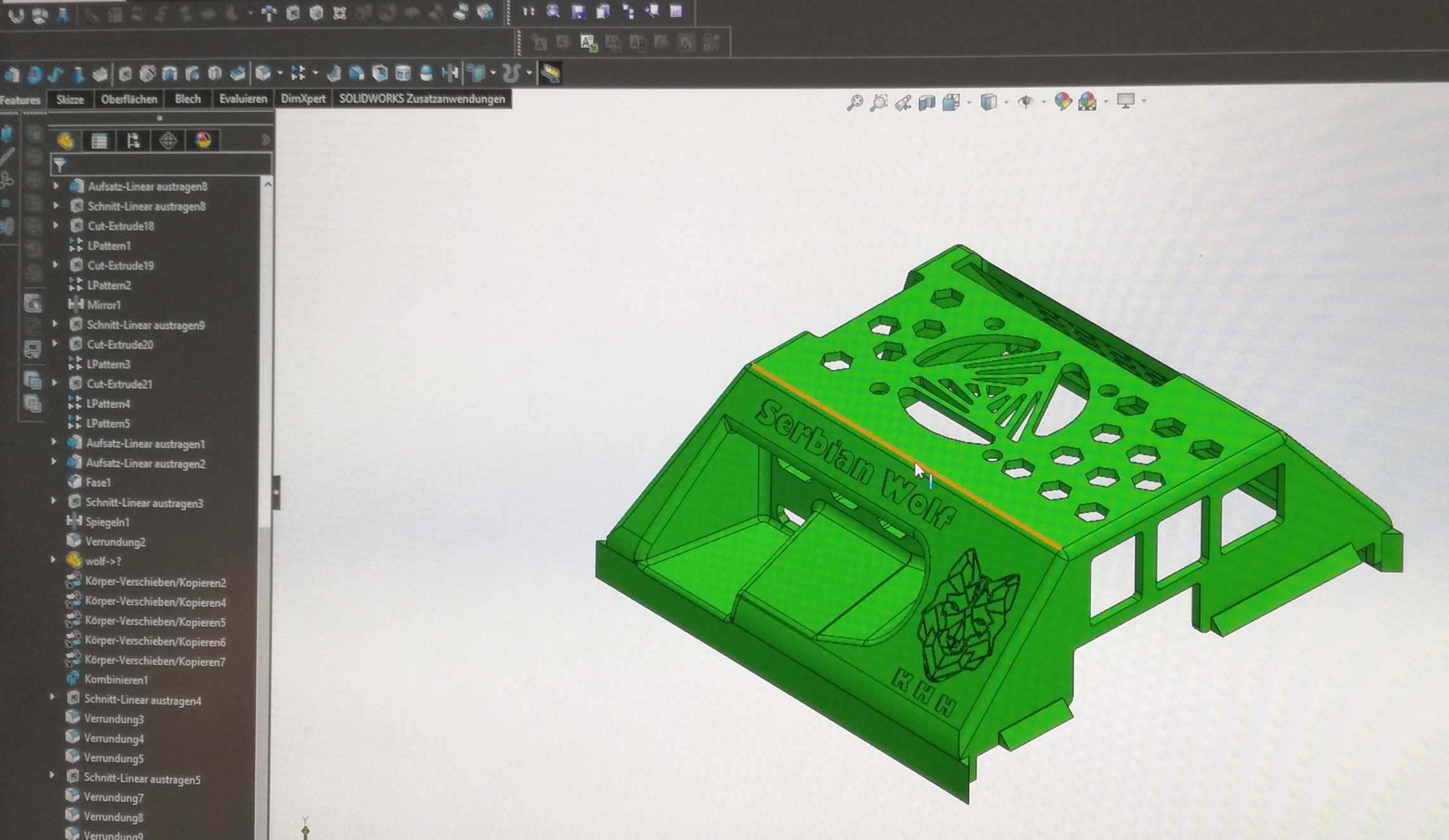Expand the Schnitt-Linear austragen4 feature
Screen dimensions: 1449x840
coord(53,697)
